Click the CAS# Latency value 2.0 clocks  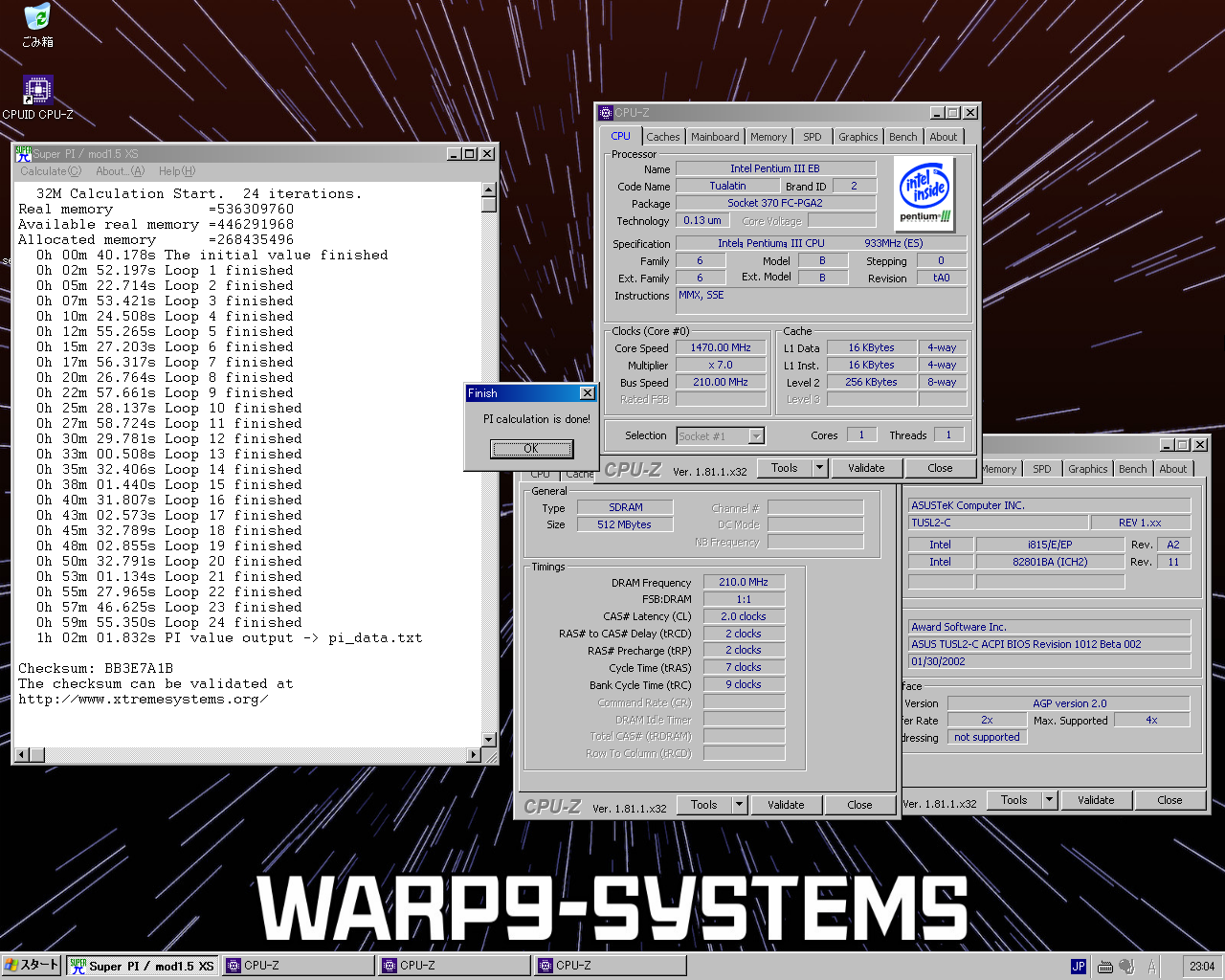tap(744, 616)
